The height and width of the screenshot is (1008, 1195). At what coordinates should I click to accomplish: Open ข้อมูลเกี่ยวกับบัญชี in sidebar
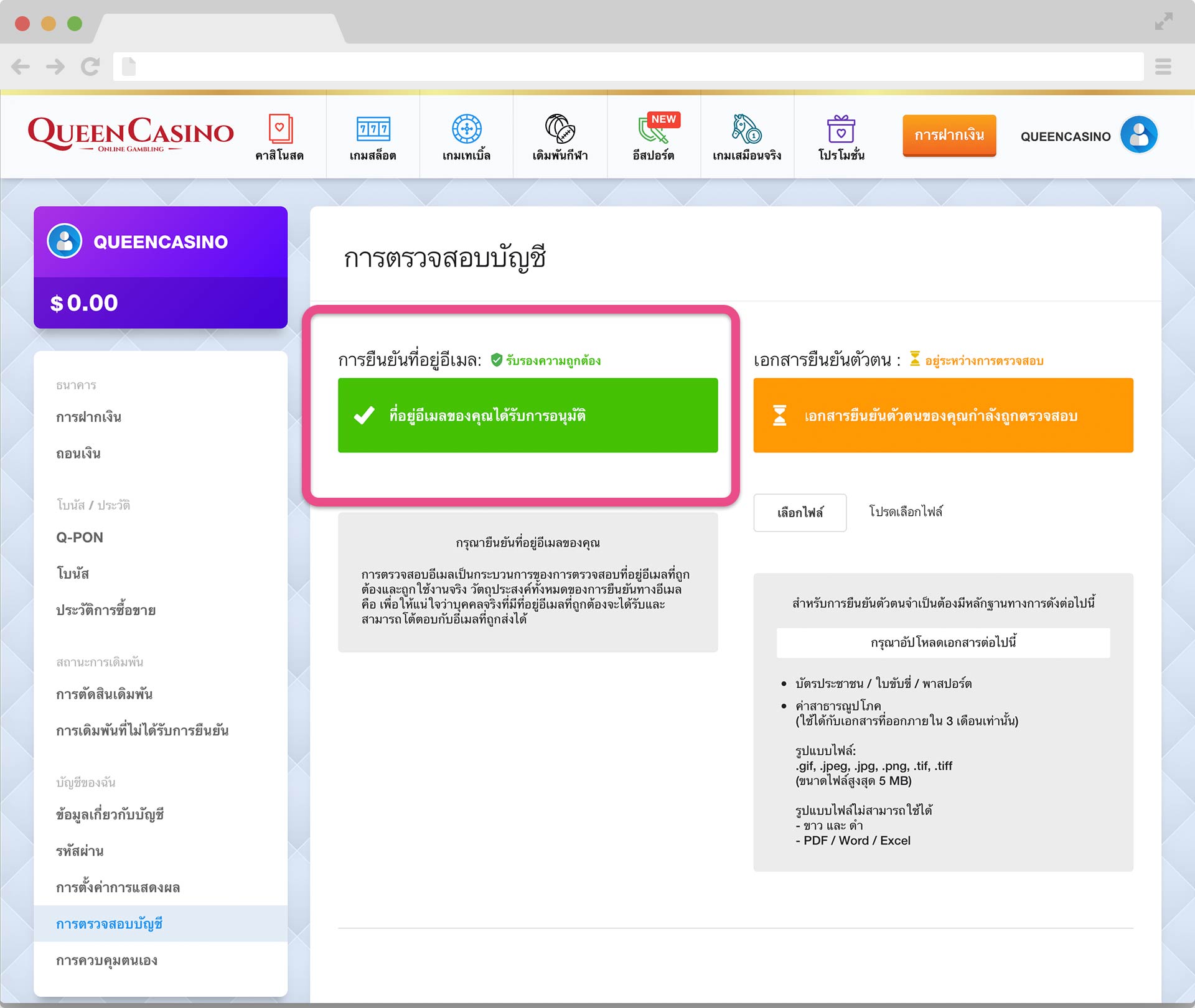(110, 814)
